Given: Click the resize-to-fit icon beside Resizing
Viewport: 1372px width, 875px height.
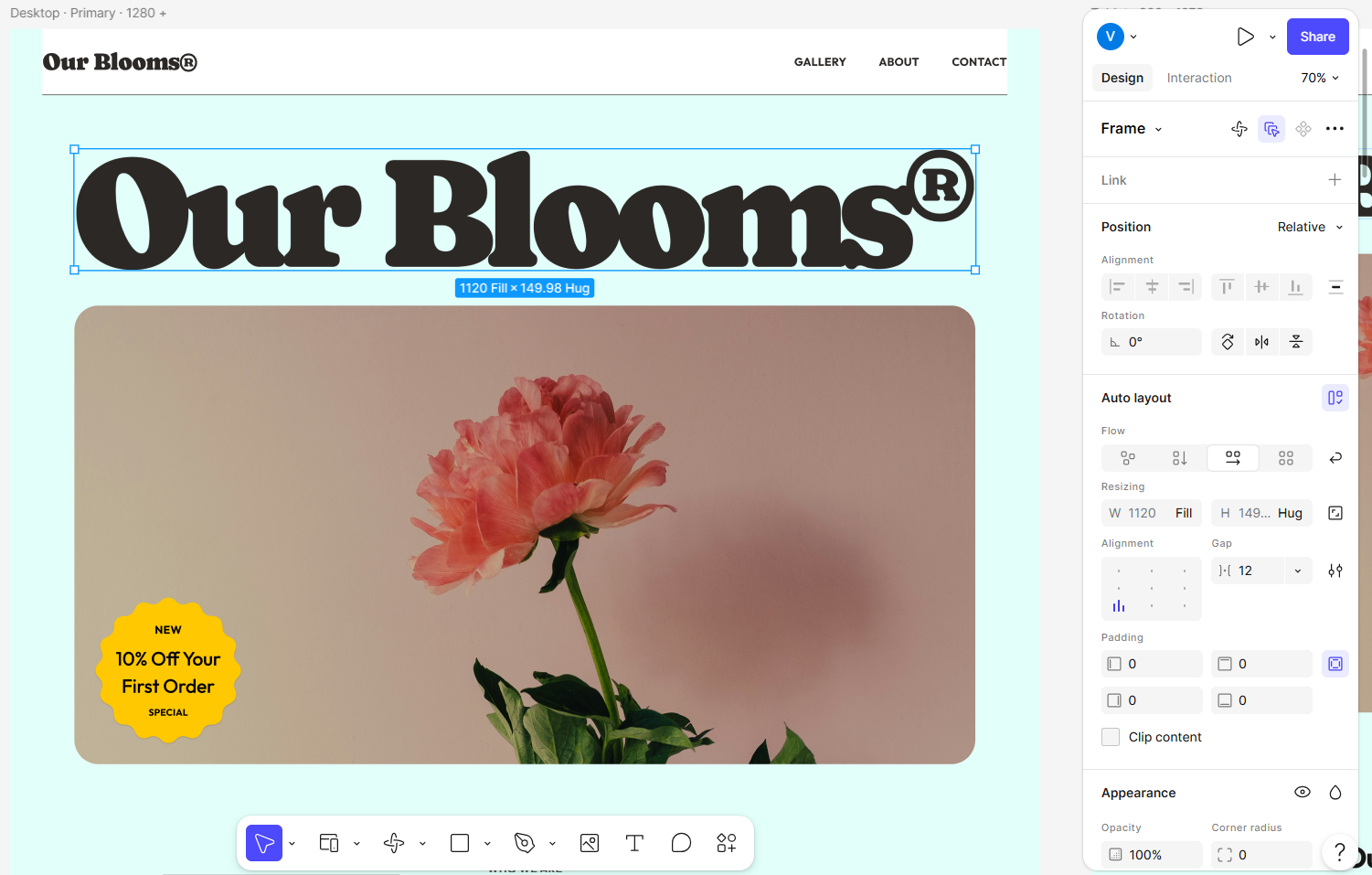Looking at the screenshot, I should (x=1335, y=513).
